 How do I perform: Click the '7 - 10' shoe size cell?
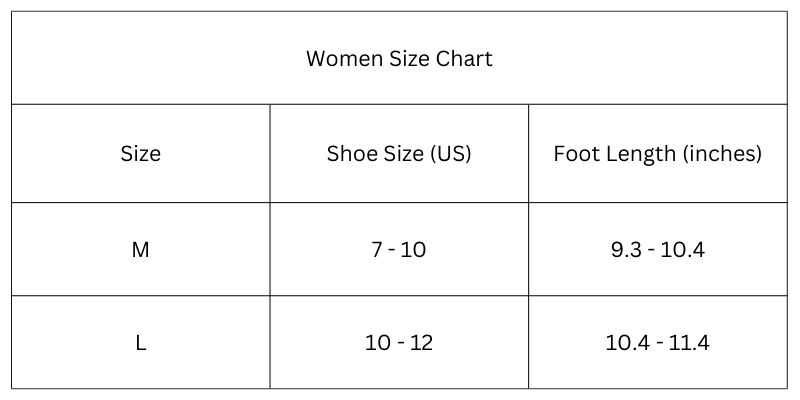[399, 250]
